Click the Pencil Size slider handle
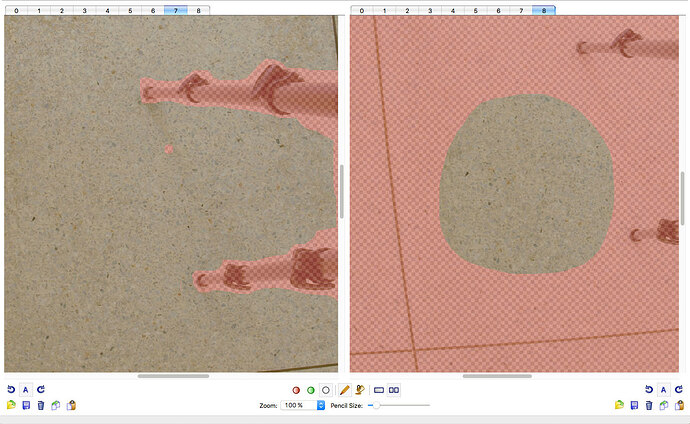Image resolution: width=690 pixels, height=424 pixels. [376, 405]
